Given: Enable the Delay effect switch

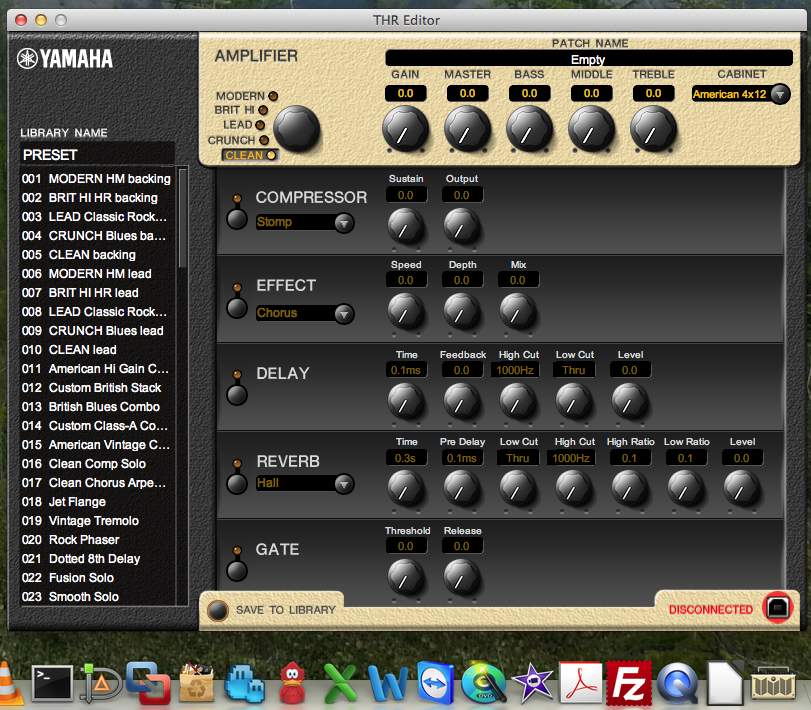Looking at the screenshot, I should tap(237, 394).
